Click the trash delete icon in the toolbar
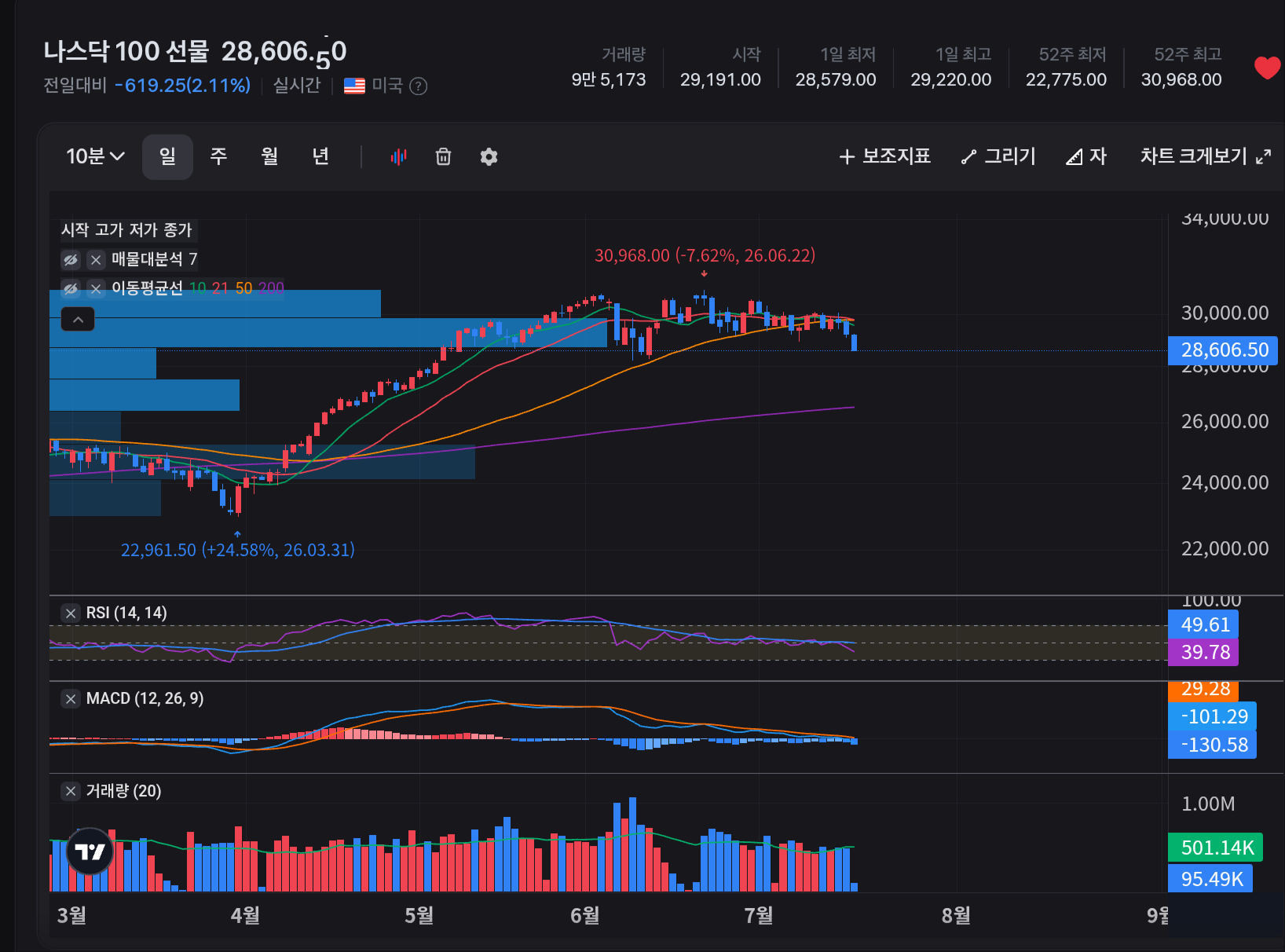 (444, 157)
